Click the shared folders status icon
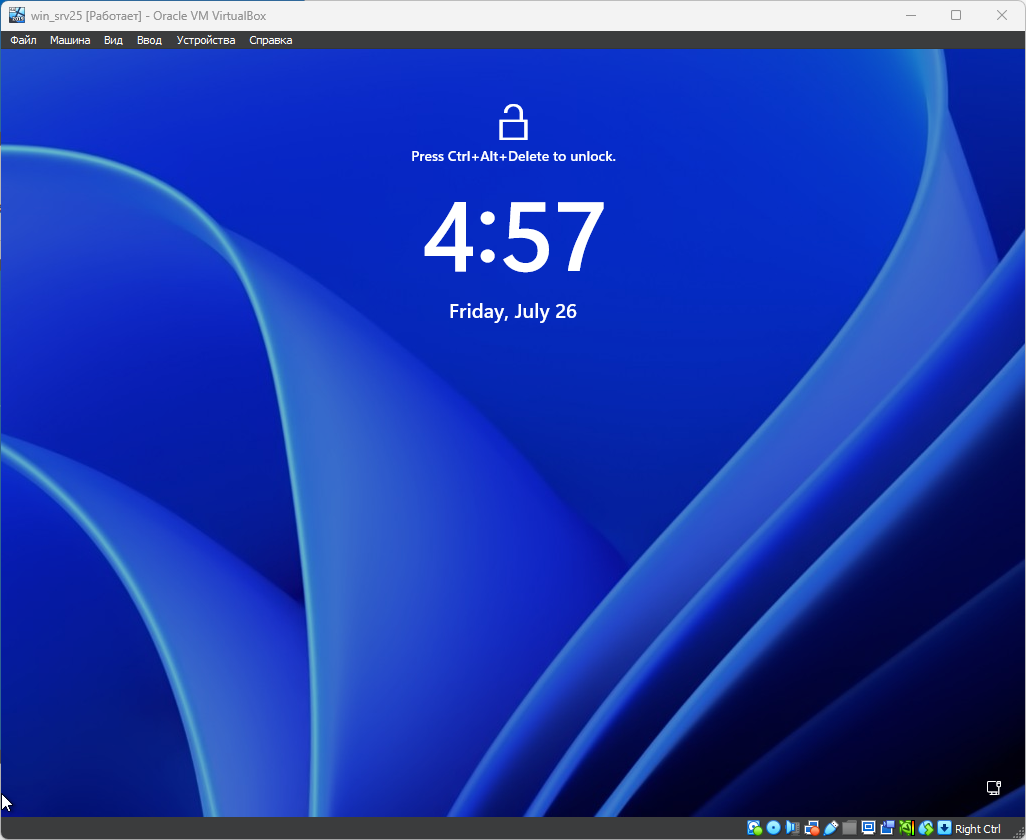 [x=849, y=828]
